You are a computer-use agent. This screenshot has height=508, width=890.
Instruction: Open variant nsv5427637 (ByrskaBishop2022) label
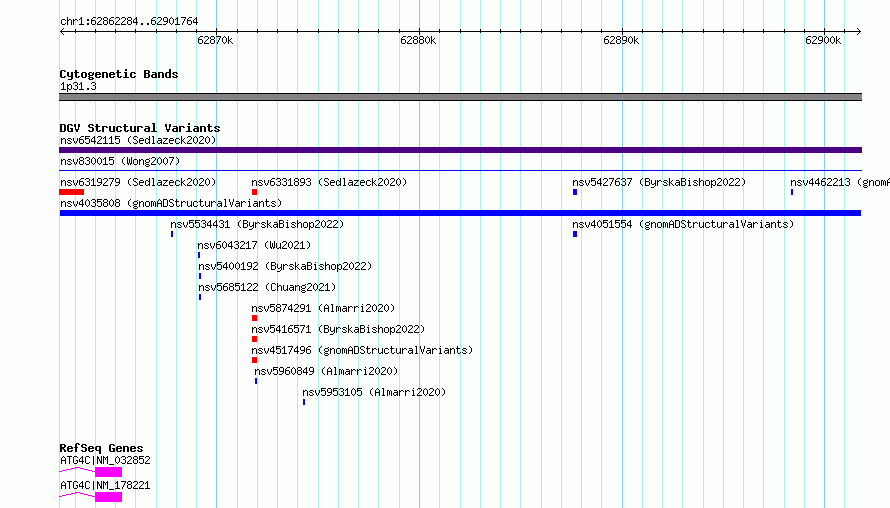659,182
